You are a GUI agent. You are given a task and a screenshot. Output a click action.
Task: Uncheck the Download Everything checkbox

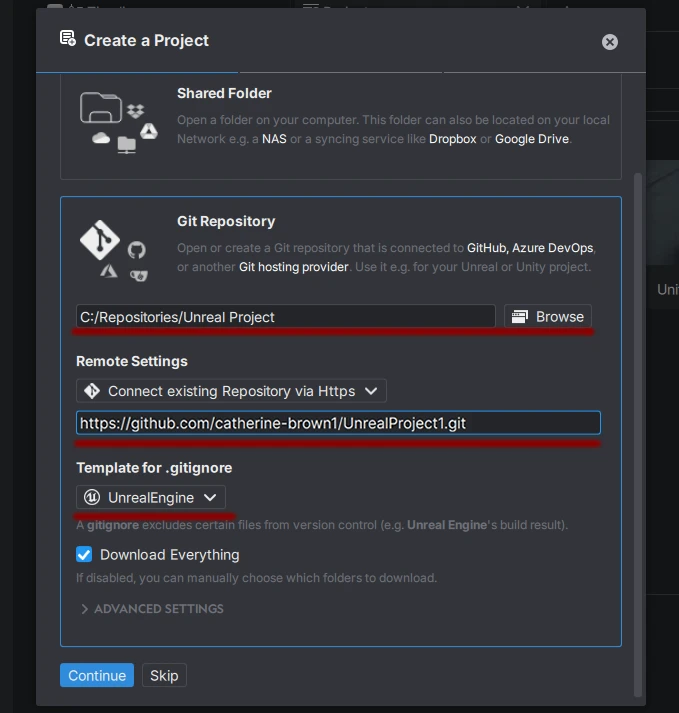click(x=84, y=555)
